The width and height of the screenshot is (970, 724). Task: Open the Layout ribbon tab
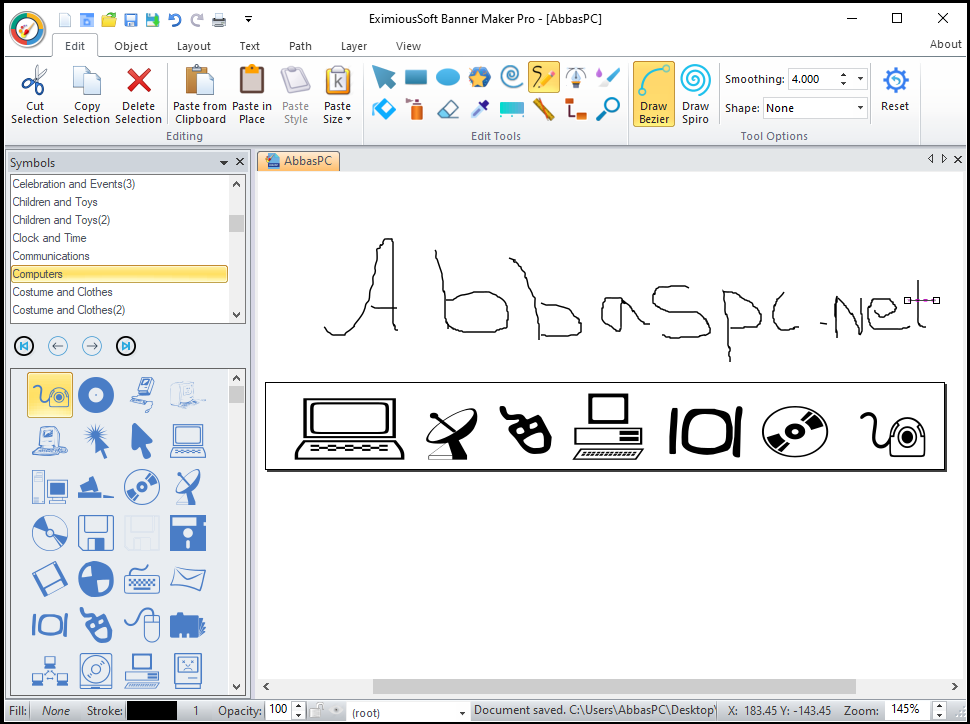pyautogui.click(x=194, y=46)
